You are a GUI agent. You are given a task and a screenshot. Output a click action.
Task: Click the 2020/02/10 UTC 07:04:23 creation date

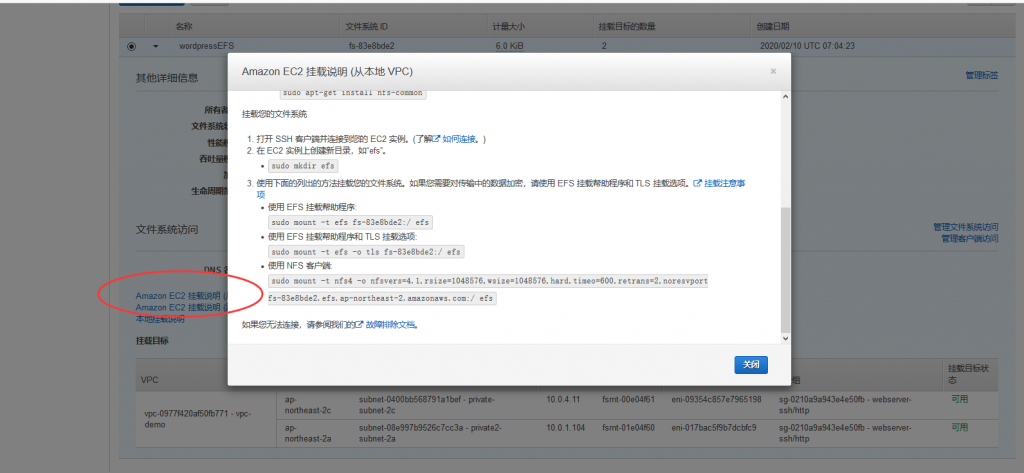coord(807,46)
